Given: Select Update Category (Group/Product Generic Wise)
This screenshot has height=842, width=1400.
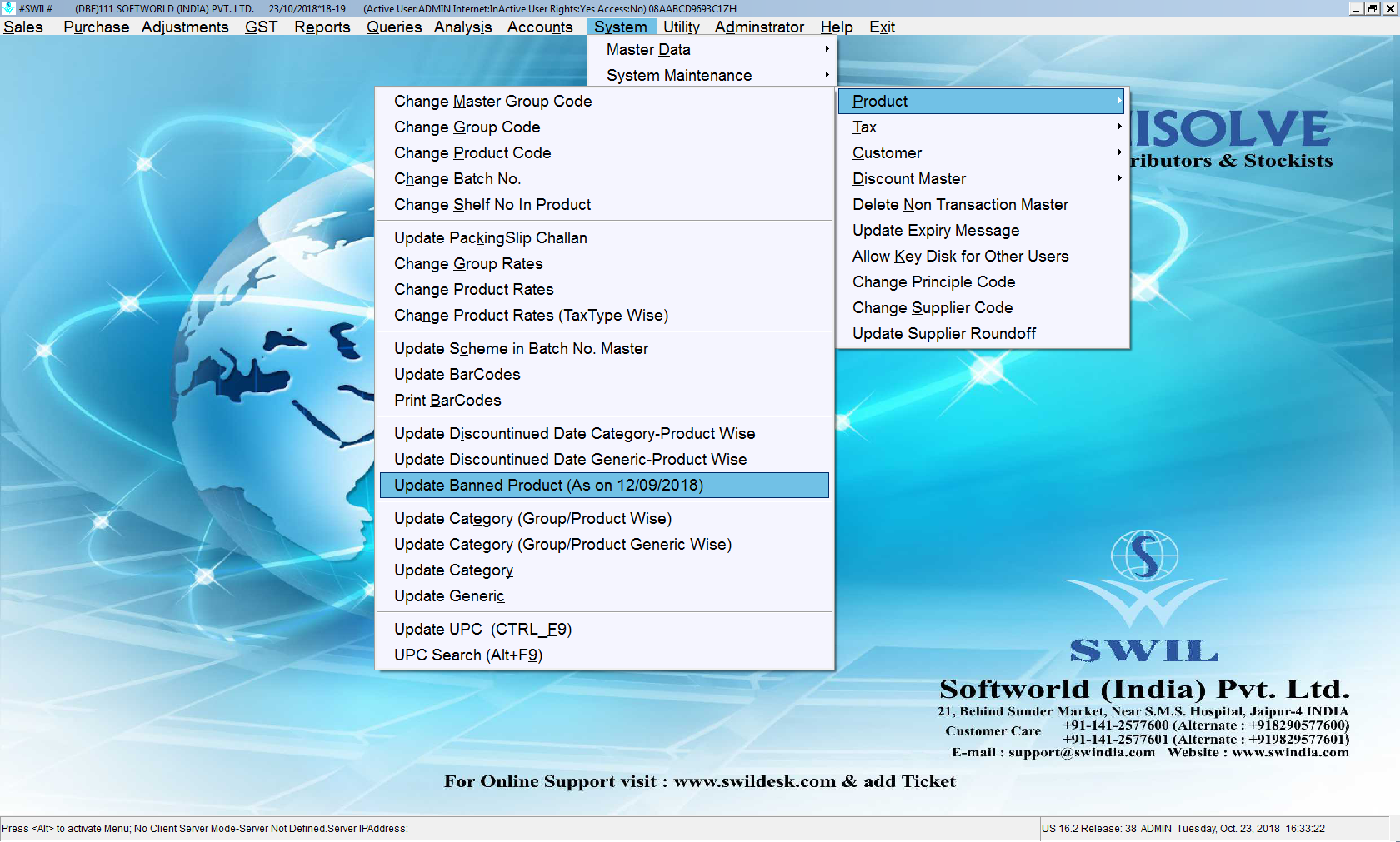Looking at the screenshot, I should [x=604, y=544].
